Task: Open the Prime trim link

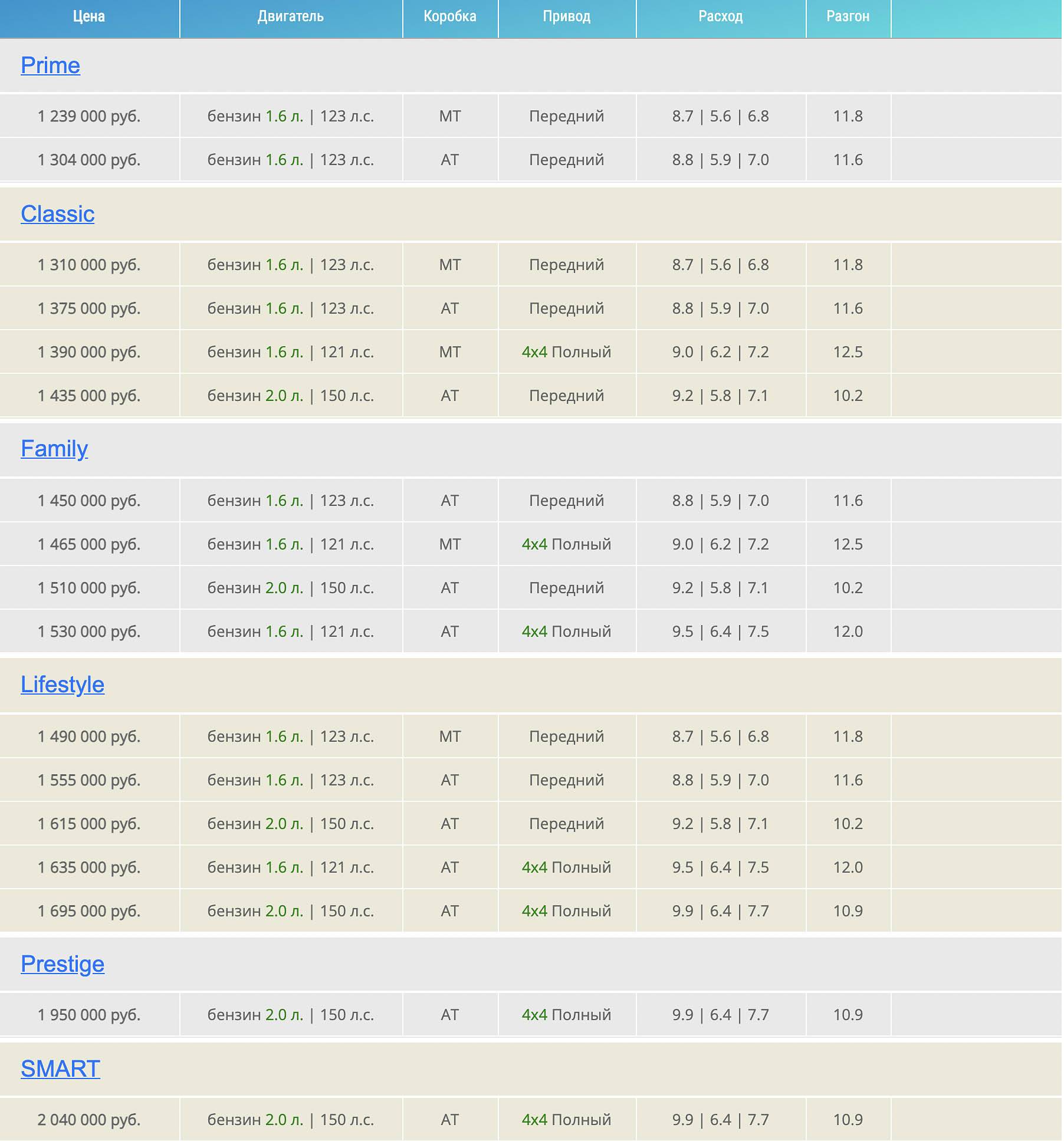Action: click(50, 65)
